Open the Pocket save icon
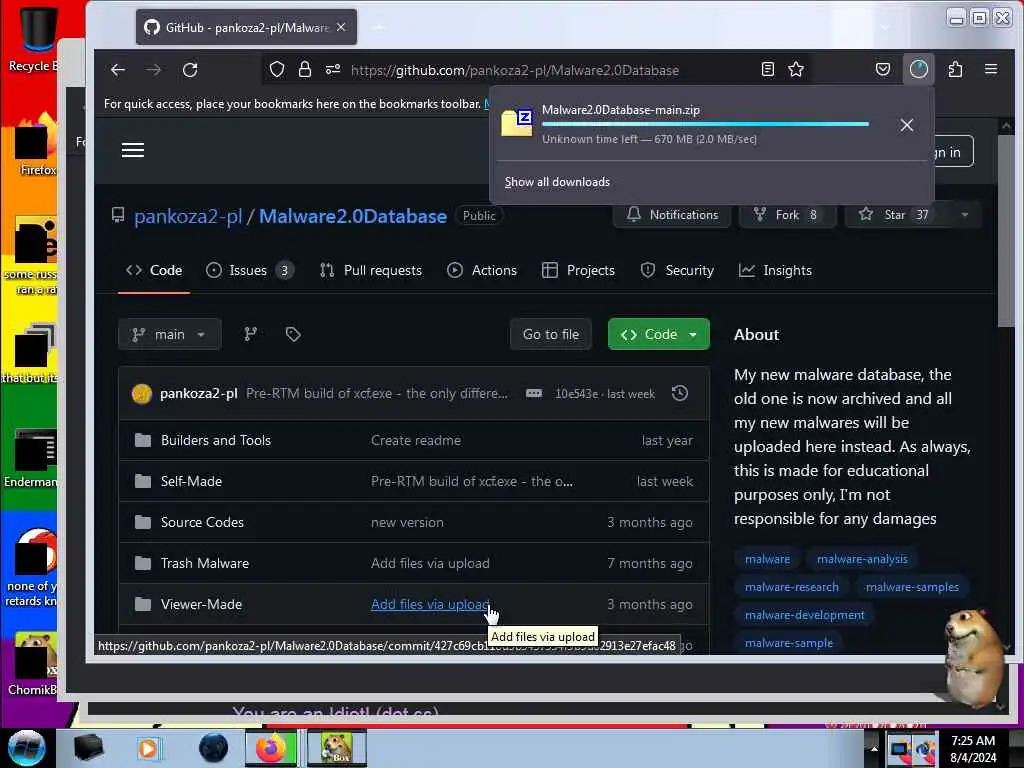1024x768 pixels. [883, 69]
